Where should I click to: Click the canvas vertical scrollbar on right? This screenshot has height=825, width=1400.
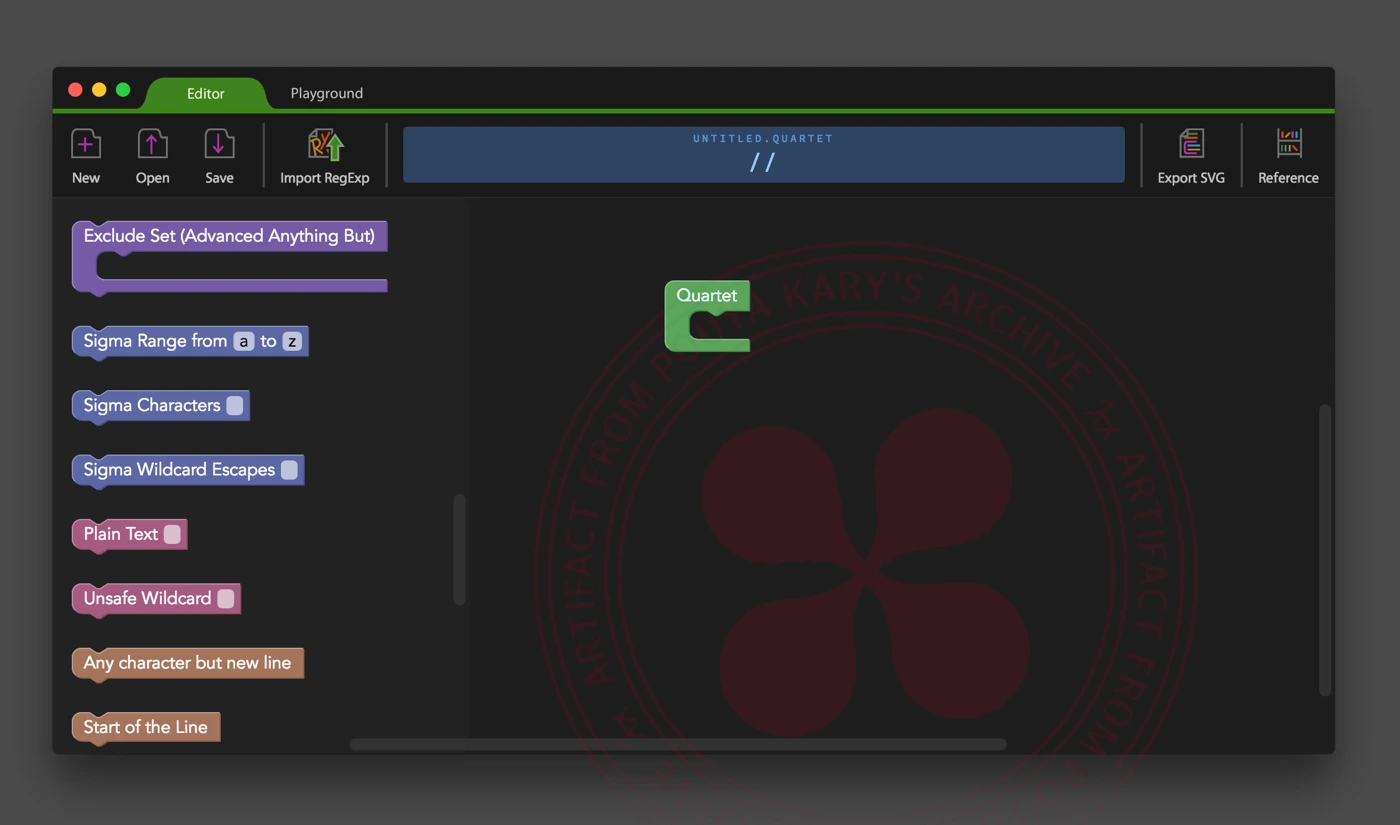(1325, 548)
